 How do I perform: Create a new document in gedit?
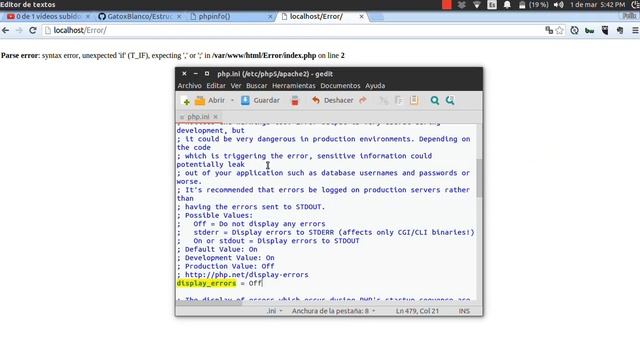pos(186,101)
